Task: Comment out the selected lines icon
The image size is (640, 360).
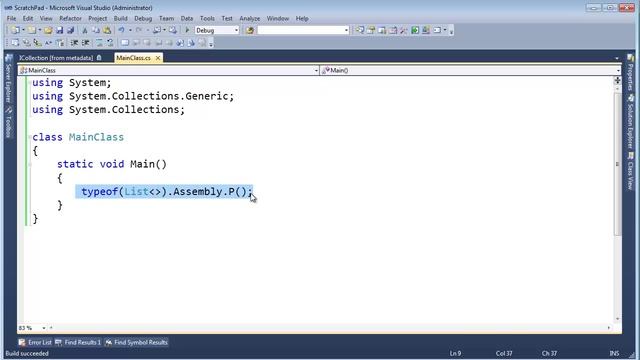Action: pos(99,42)
